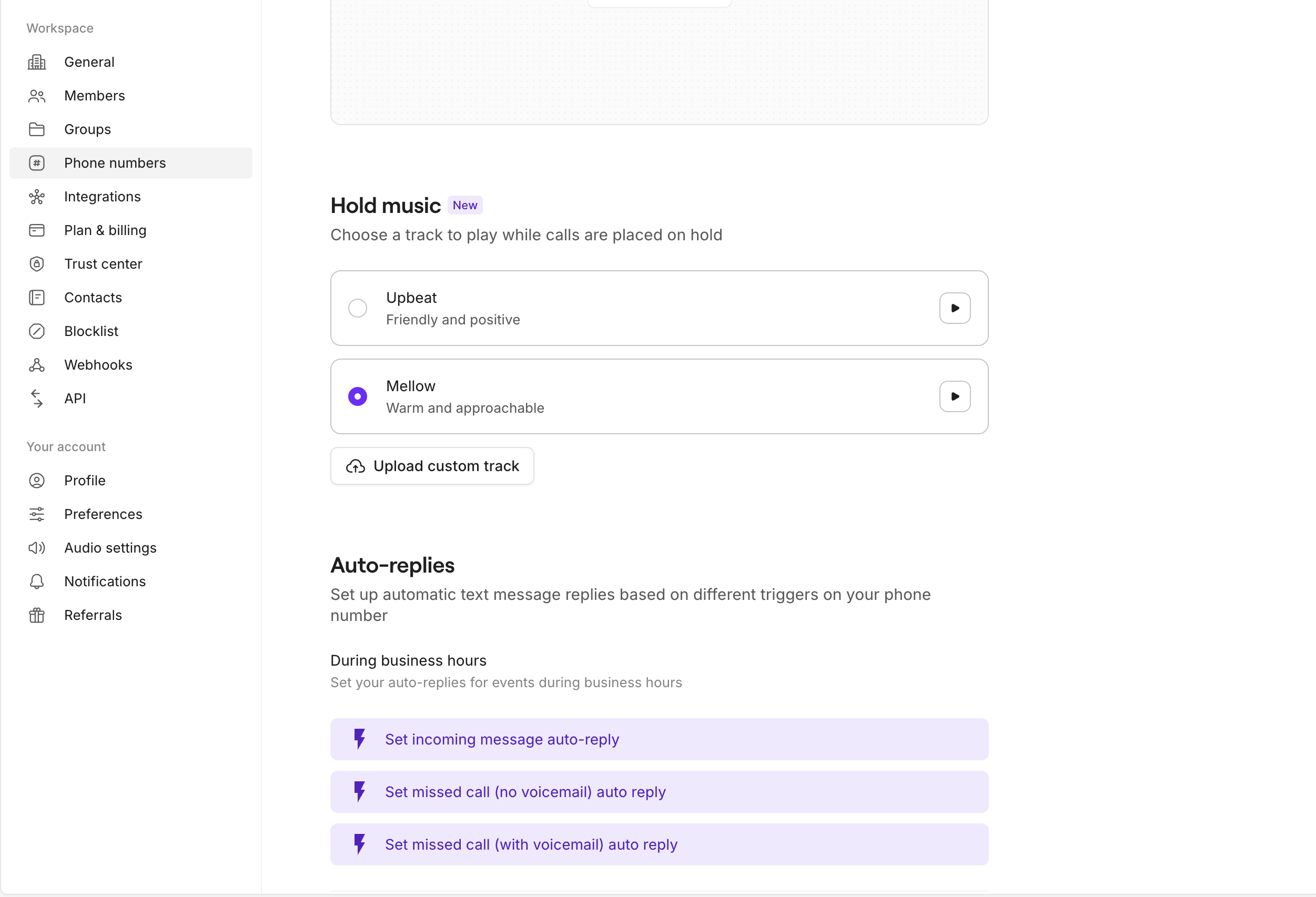This screenshot has width=1316, height=897.
Task: Select the Trust center shield icon
Action: point(37,264)
